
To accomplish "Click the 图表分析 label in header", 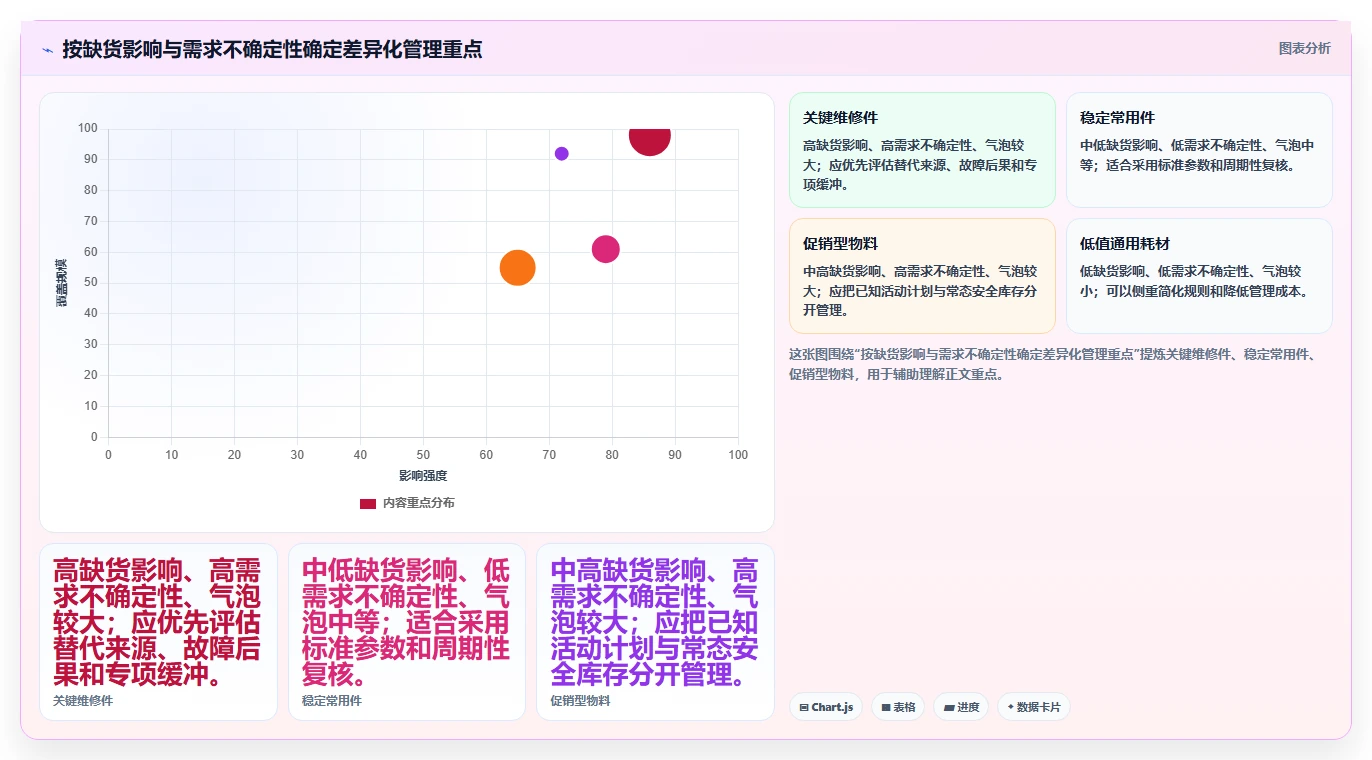I will (x=1305, y=48).
